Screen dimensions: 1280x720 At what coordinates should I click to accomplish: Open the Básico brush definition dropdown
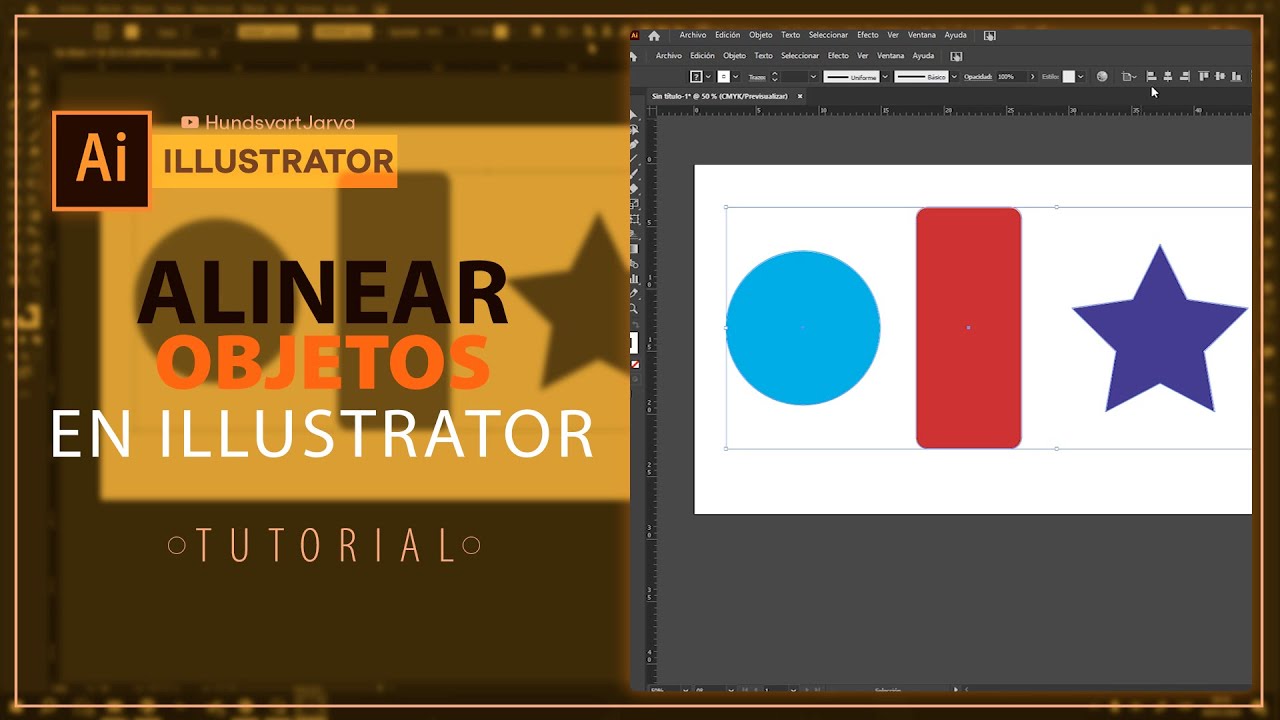954,76
